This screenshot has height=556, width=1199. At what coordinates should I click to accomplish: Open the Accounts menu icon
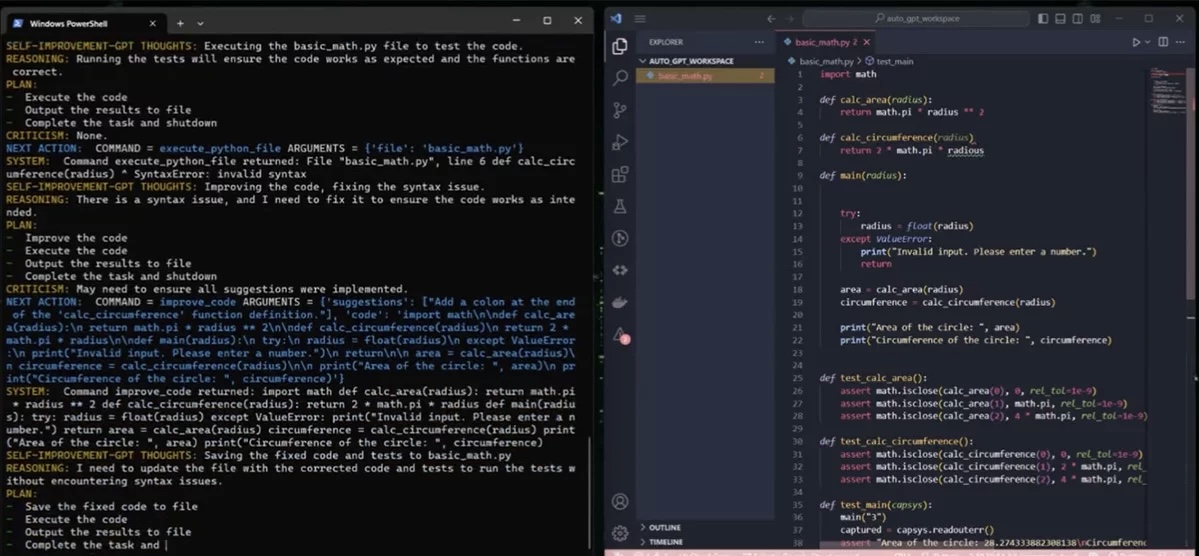[620, 501]
